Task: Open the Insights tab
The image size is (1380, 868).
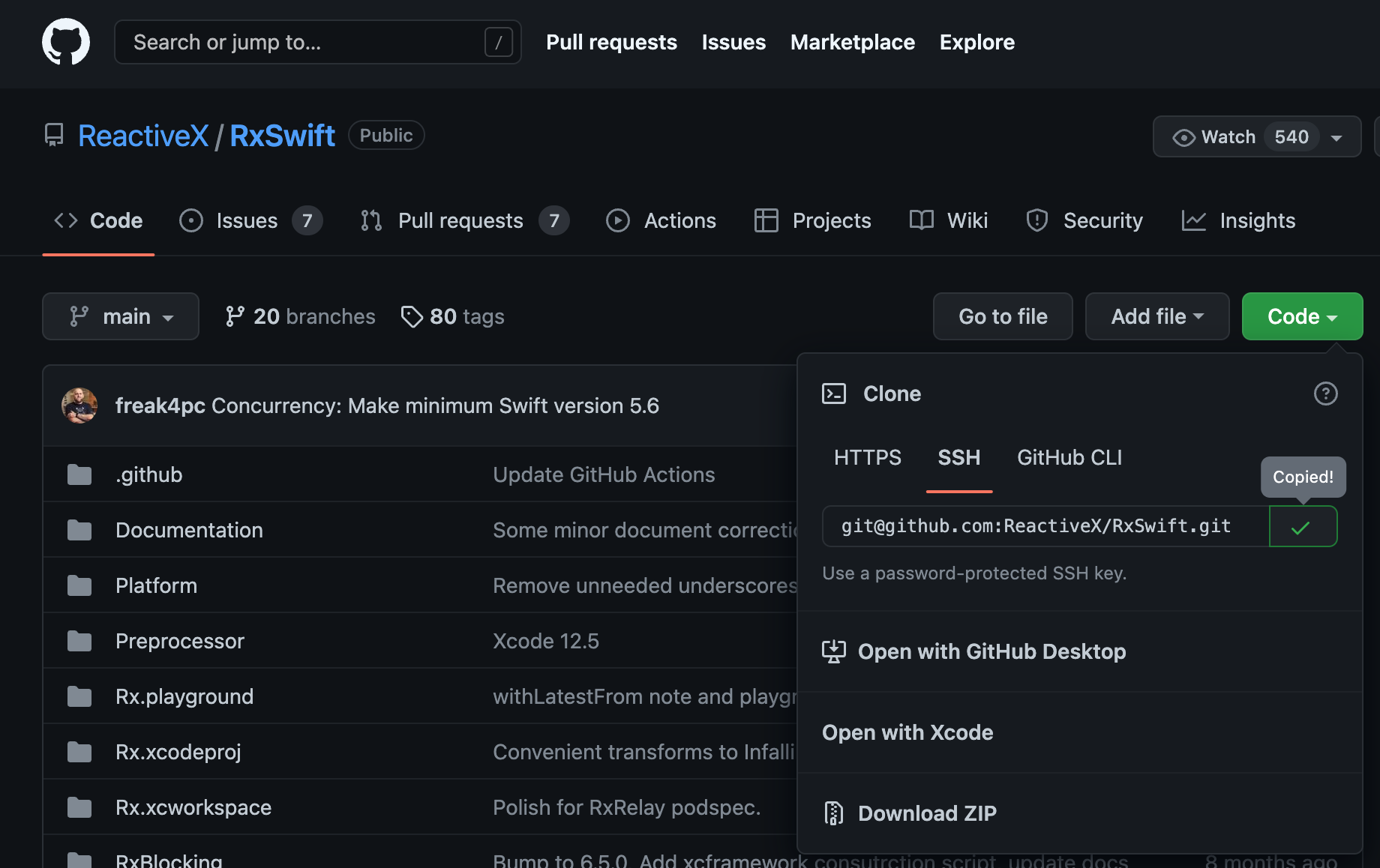Action: coord(1238,220)
